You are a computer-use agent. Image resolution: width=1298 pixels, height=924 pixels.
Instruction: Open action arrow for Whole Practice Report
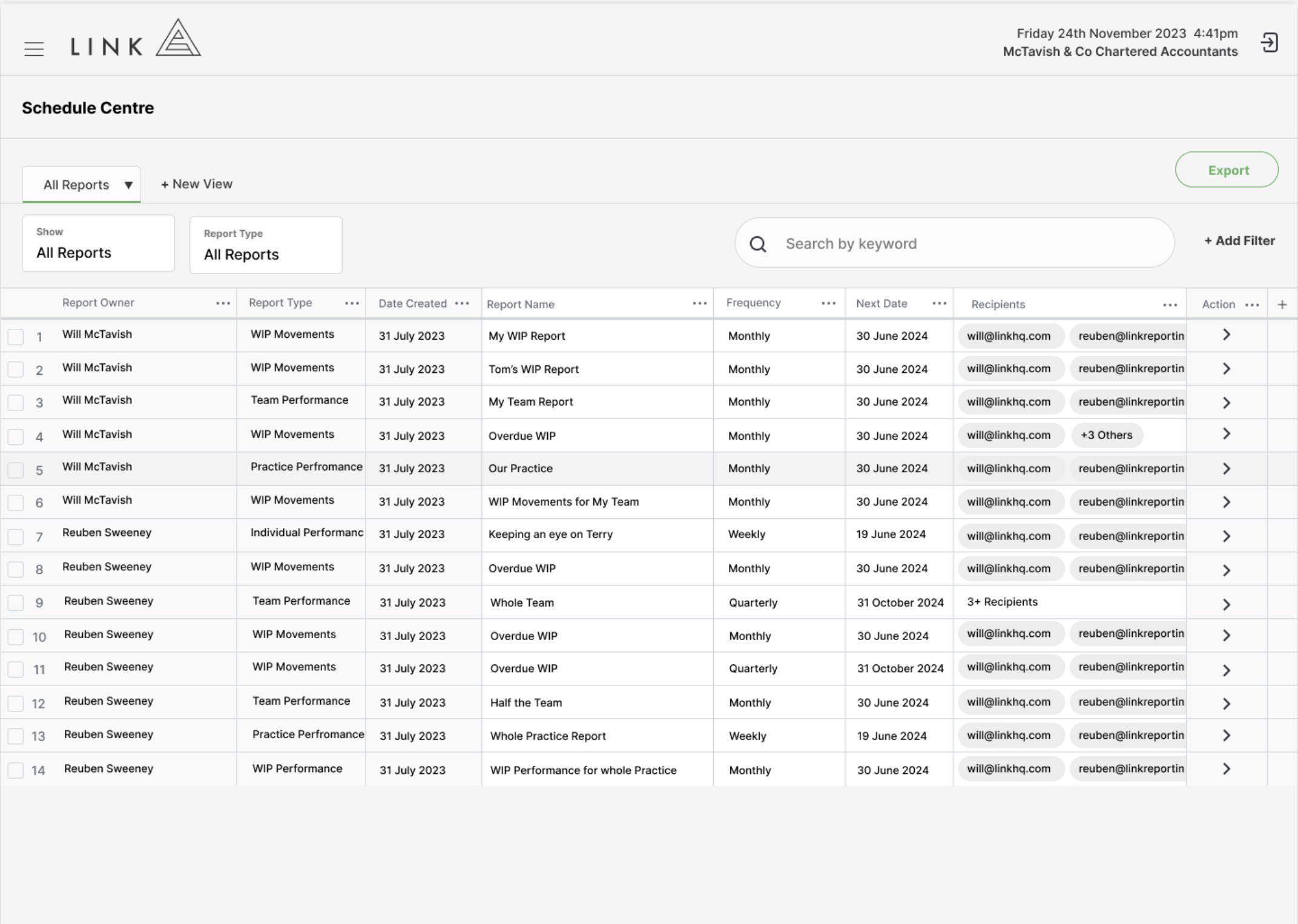(x=1226, y=736)
